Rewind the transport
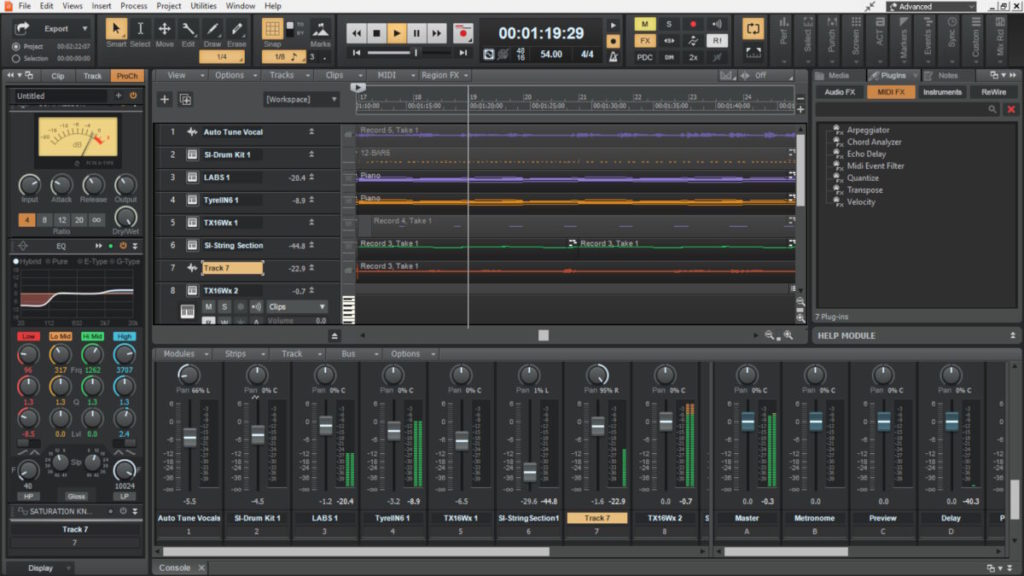 pos(356,33)
